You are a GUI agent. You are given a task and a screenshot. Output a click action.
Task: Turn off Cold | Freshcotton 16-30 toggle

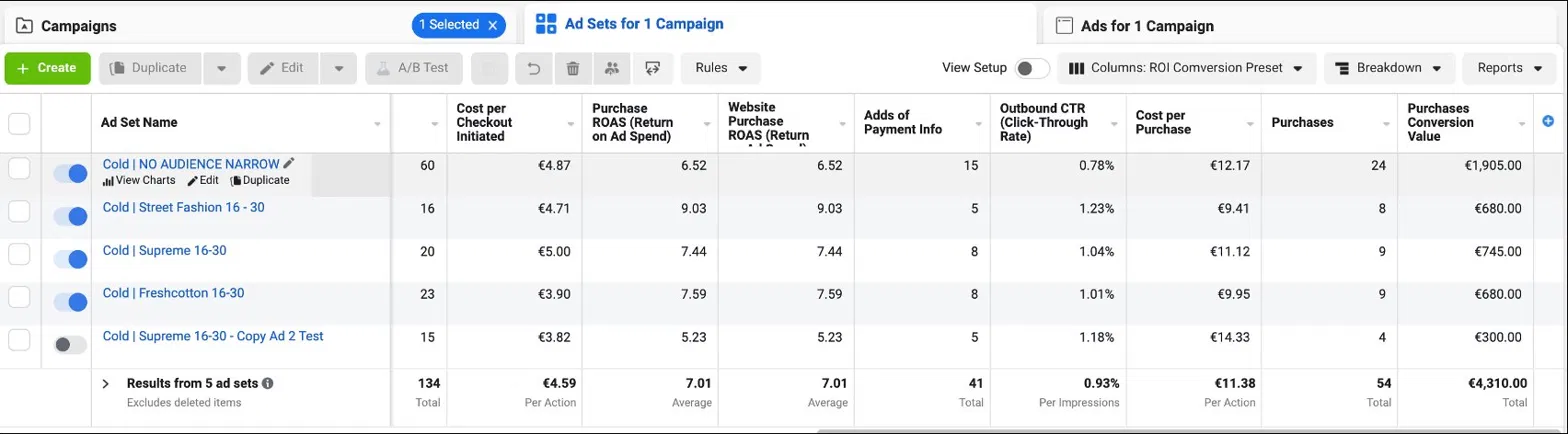click(x=70, y=302)
